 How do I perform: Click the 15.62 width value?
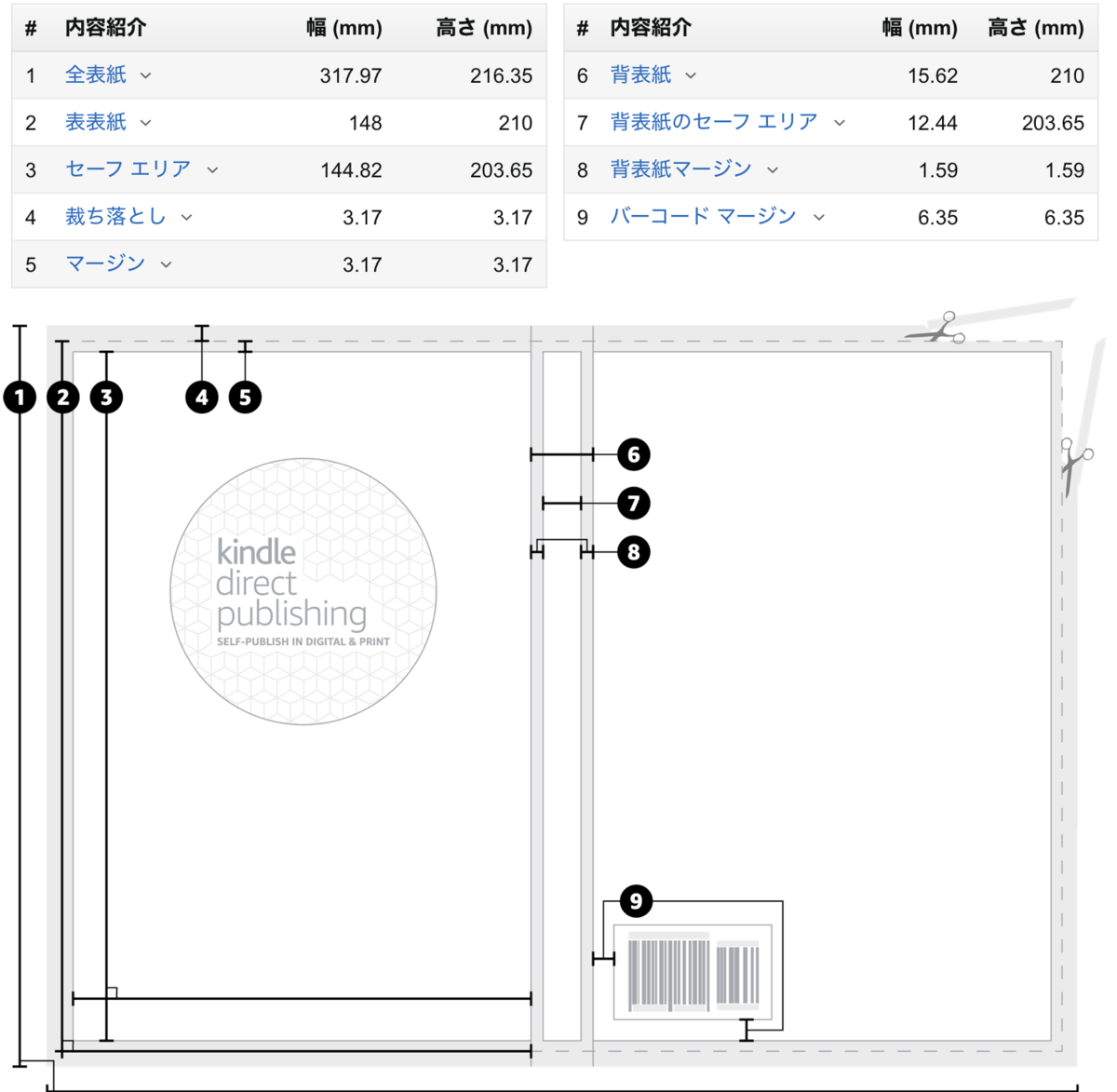pyautogui.click(x=933, y=76)
